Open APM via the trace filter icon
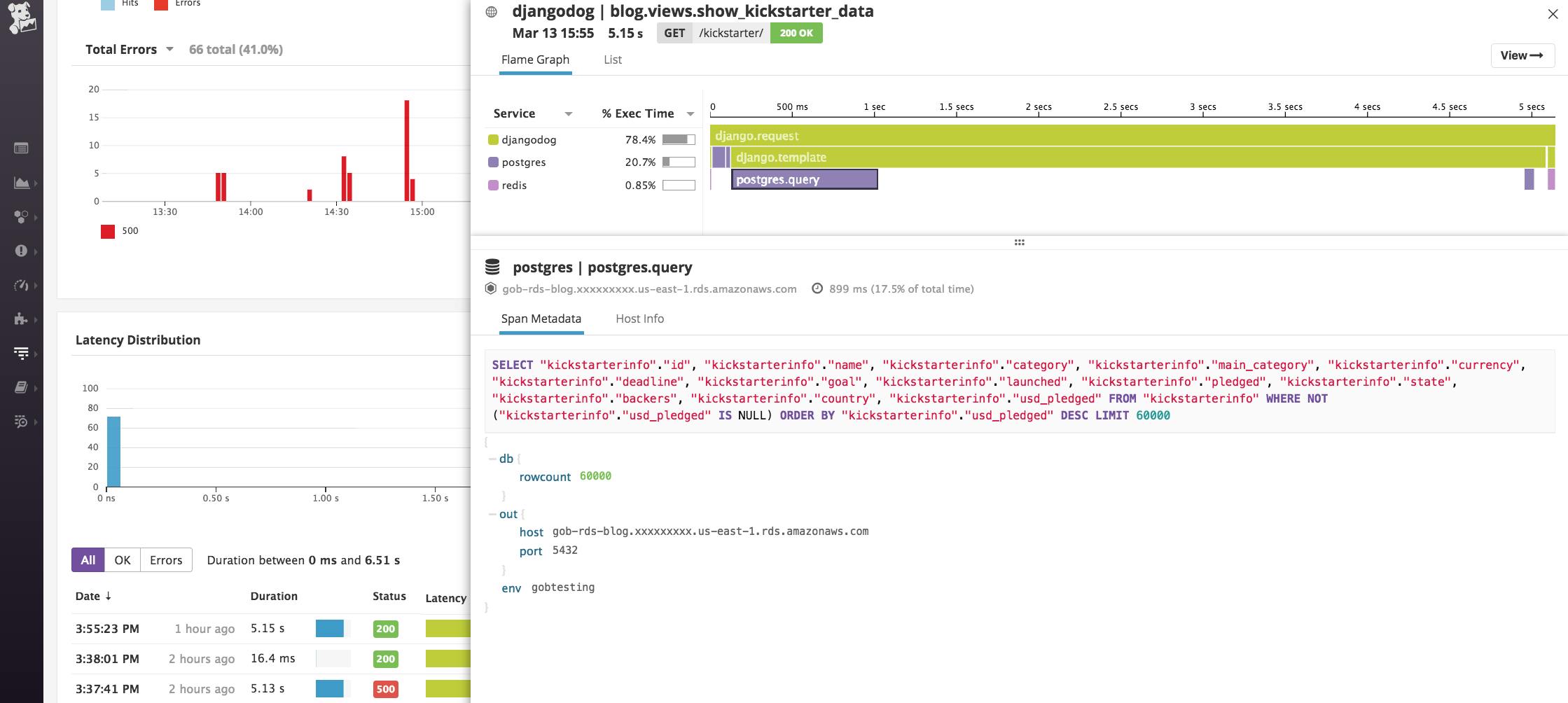 click(x=22, y=353)
